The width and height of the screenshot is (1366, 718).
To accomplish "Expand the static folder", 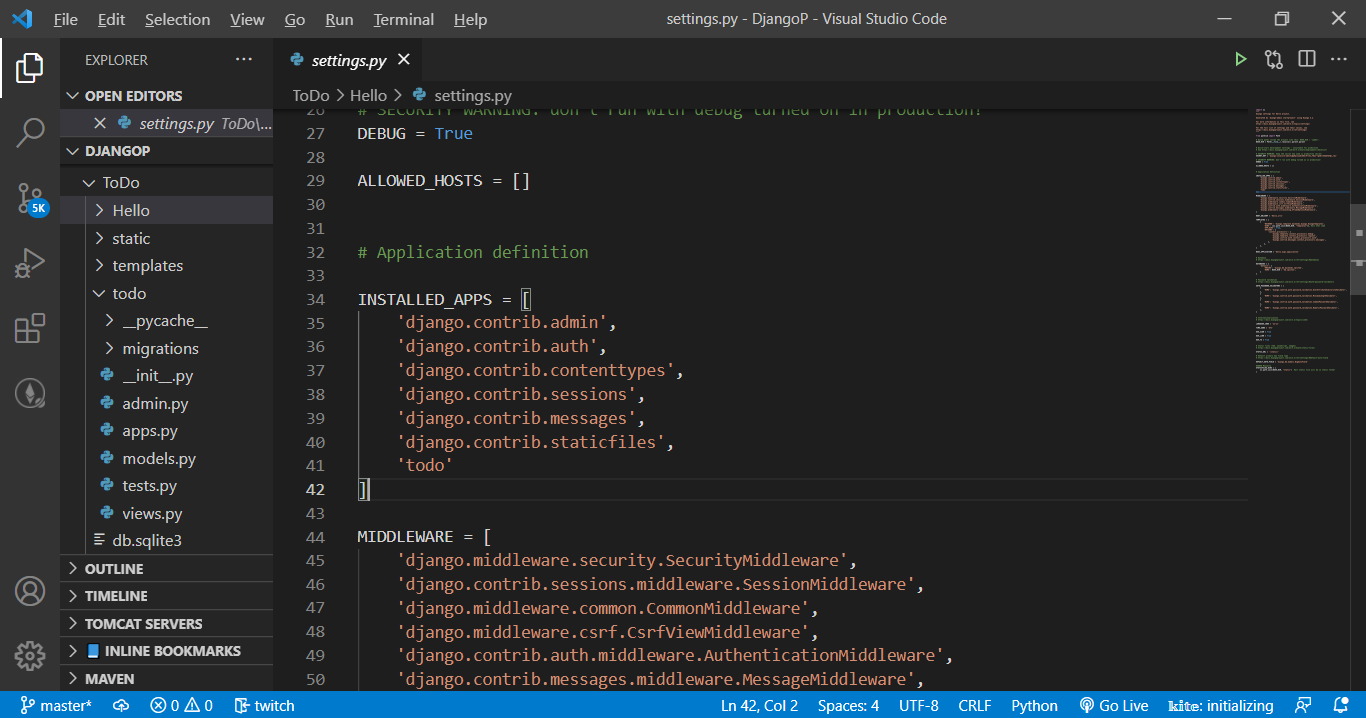I will point(166,238).
